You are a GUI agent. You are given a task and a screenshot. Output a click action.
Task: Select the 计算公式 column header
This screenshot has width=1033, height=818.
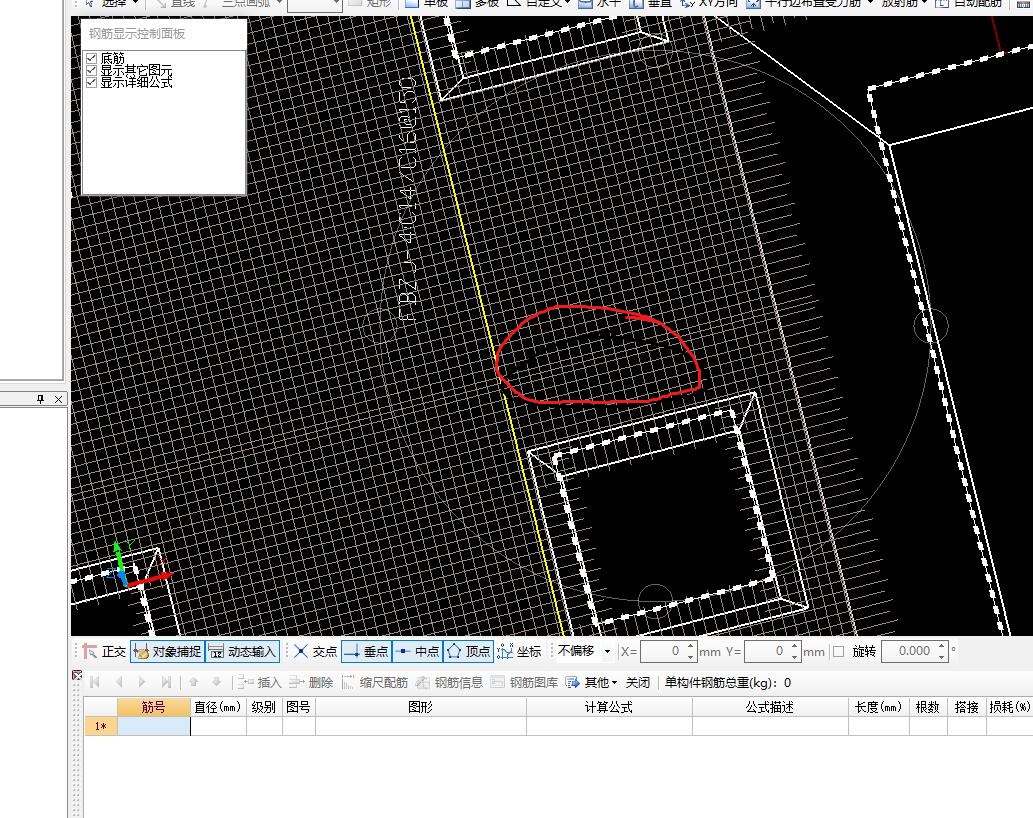609,707
